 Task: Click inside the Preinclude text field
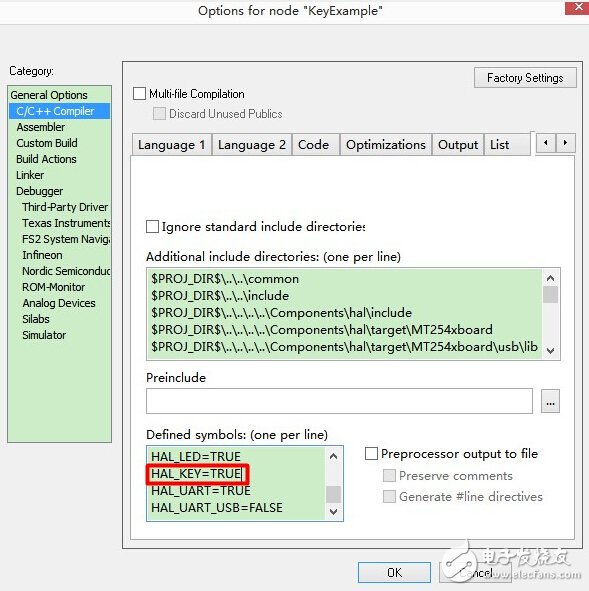coord(339,401)
